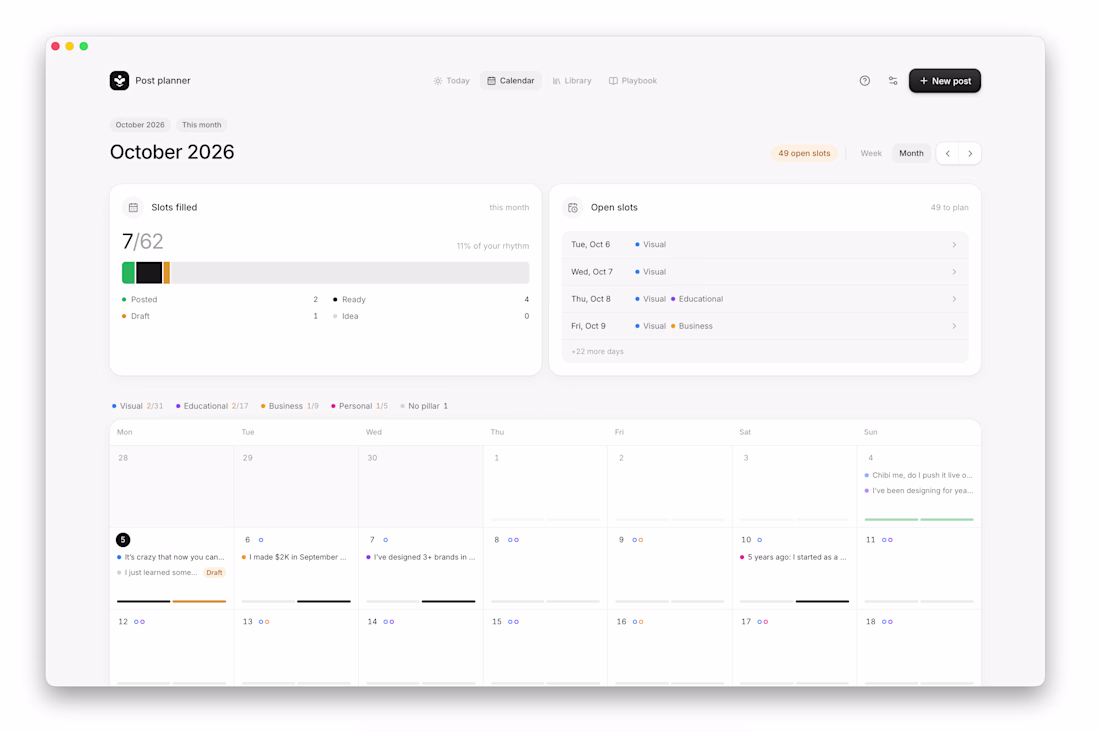Toggle the Business pillar filter
This screenshot has width=1100, height=732.
click(290, 406)
